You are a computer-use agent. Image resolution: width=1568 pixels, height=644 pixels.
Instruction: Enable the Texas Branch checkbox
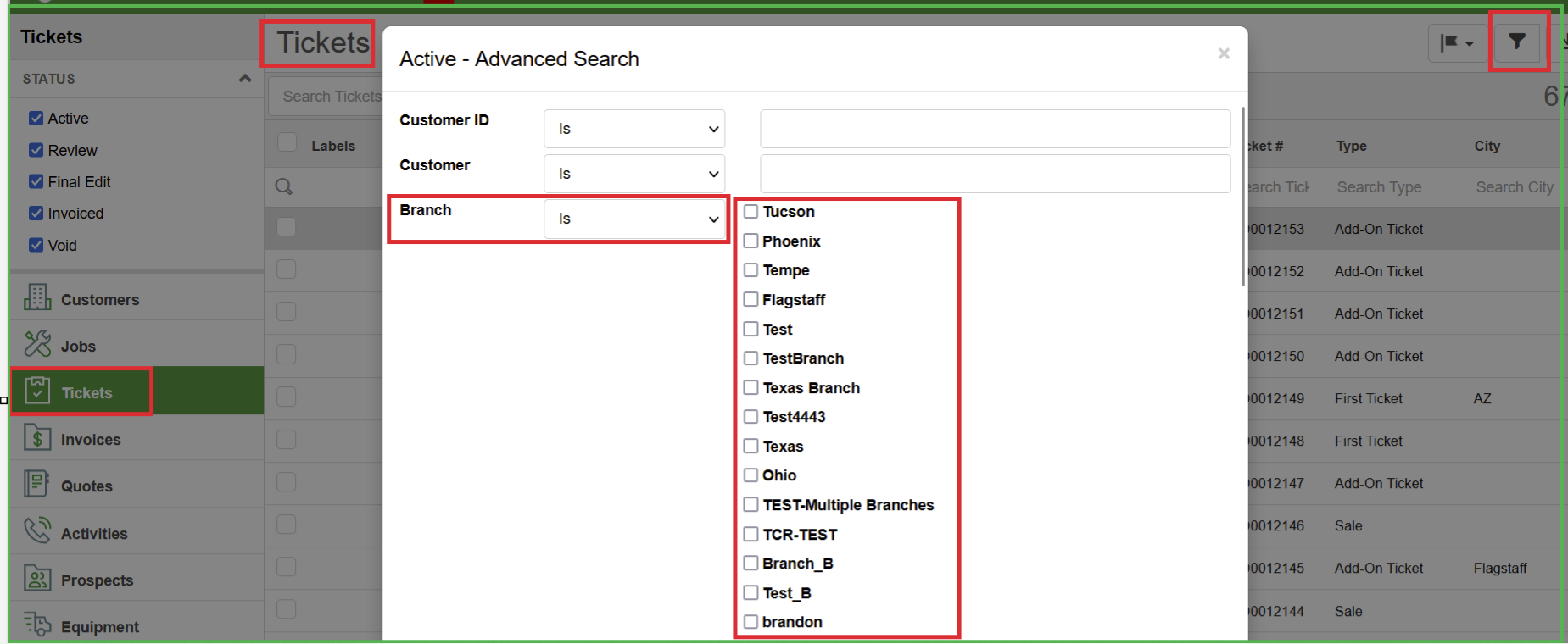pos(751,387)
